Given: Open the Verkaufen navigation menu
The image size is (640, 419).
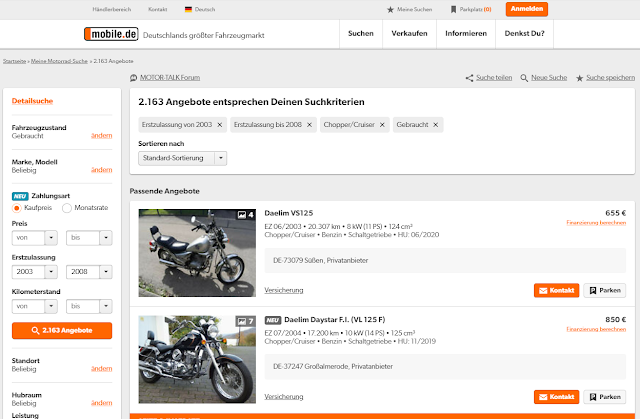Looking at the screenshot, I should pos(409,34).
